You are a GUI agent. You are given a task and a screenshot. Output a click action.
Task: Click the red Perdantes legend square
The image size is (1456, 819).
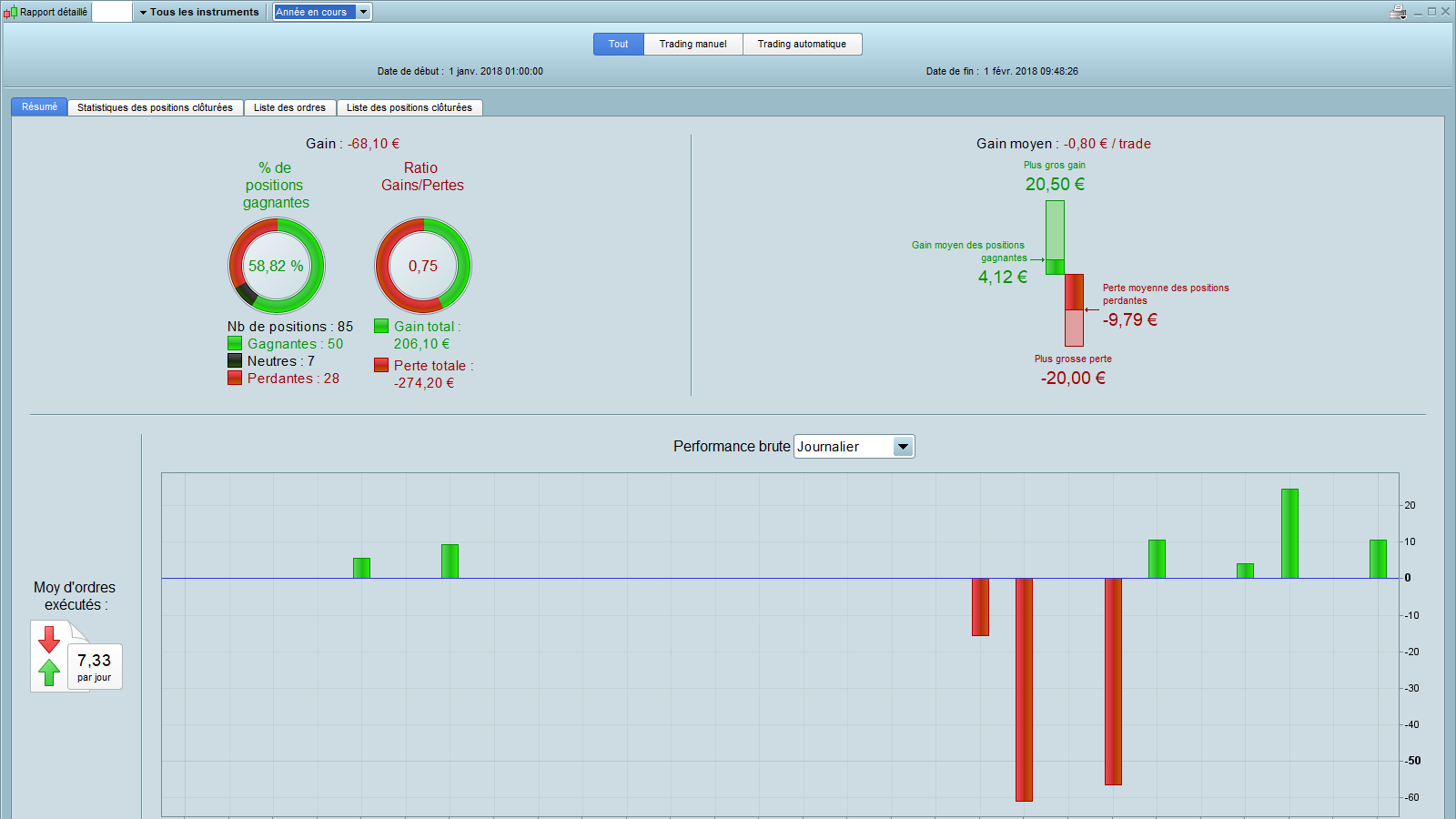click(235, 379)
